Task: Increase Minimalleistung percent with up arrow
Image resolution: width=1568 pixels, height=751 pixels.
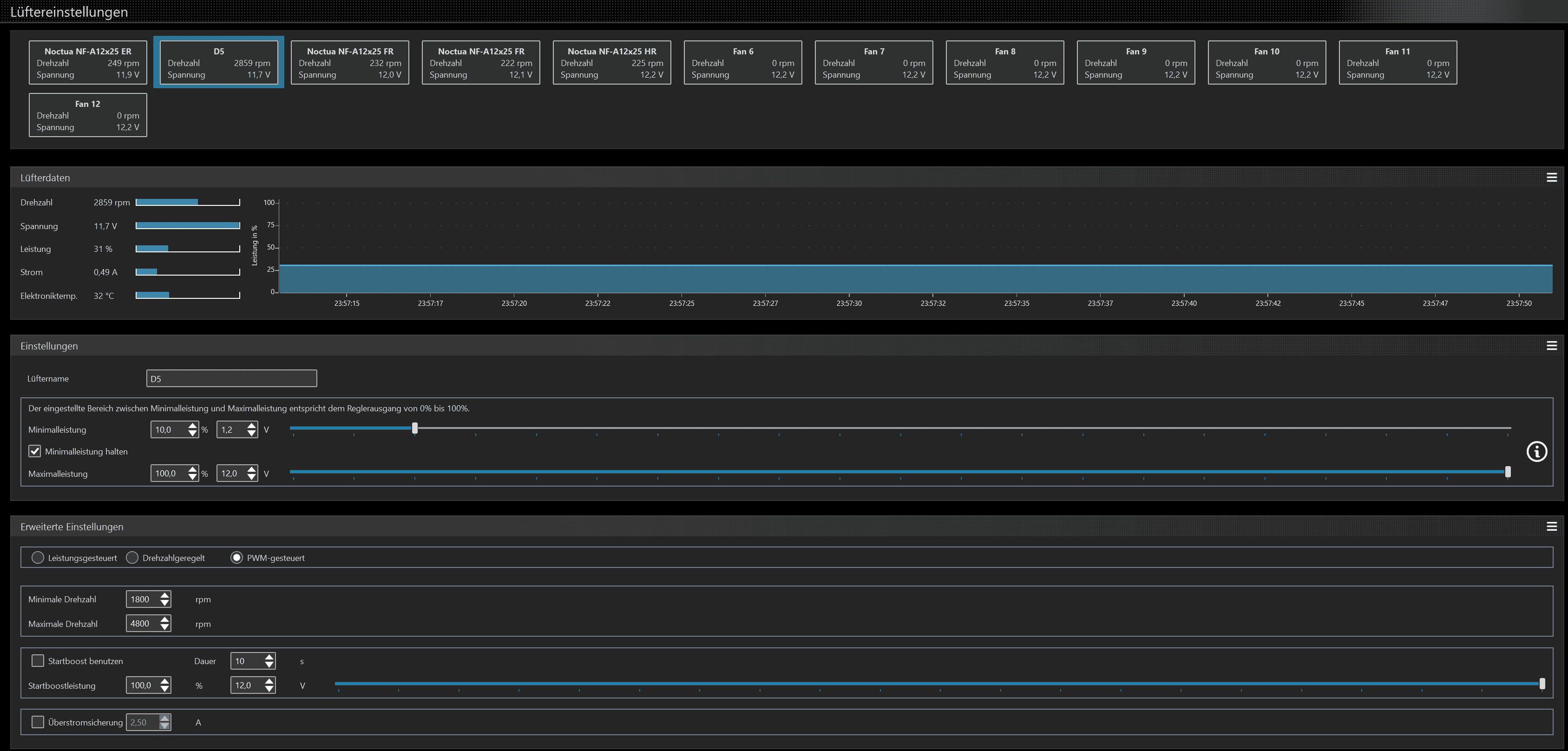Action: 193,426
